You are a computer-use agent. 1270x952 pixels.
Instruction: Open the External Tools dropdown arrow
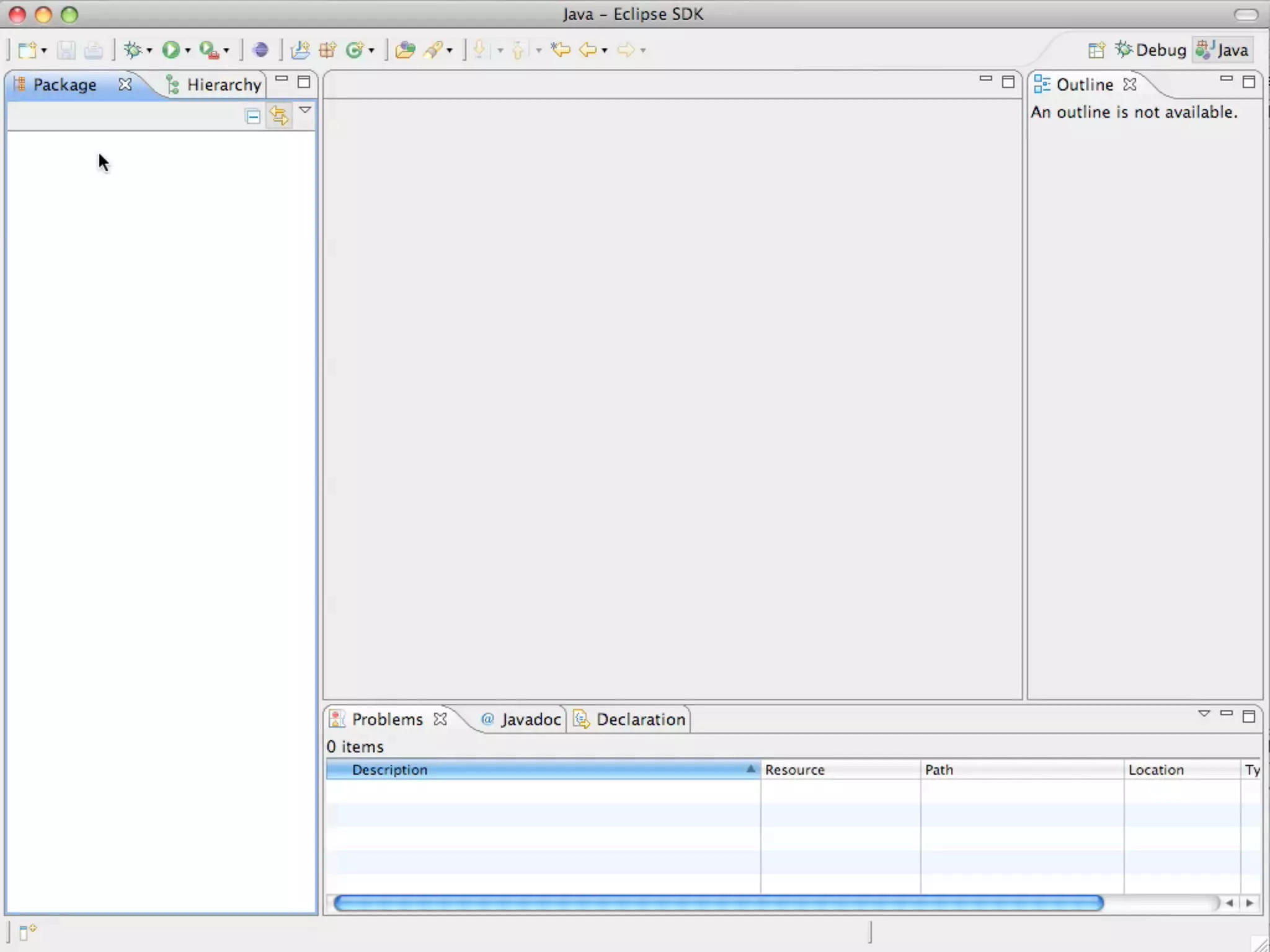coord(226,51)
